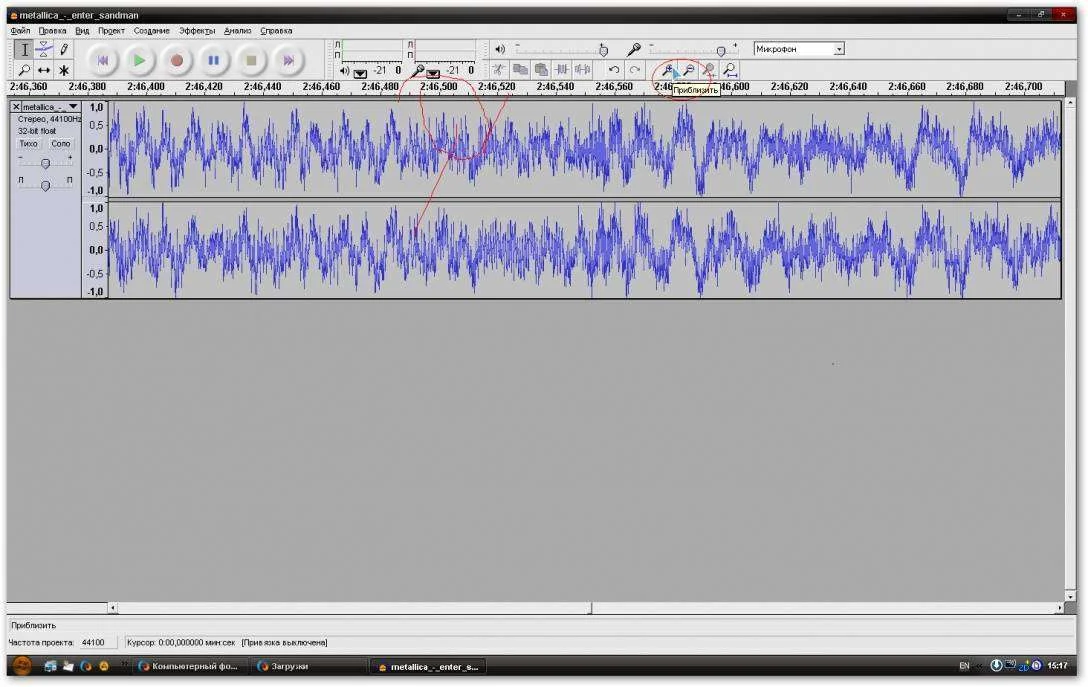
Task: Select the Selection (I-beam) tool
Action: [x=24, y=49]
